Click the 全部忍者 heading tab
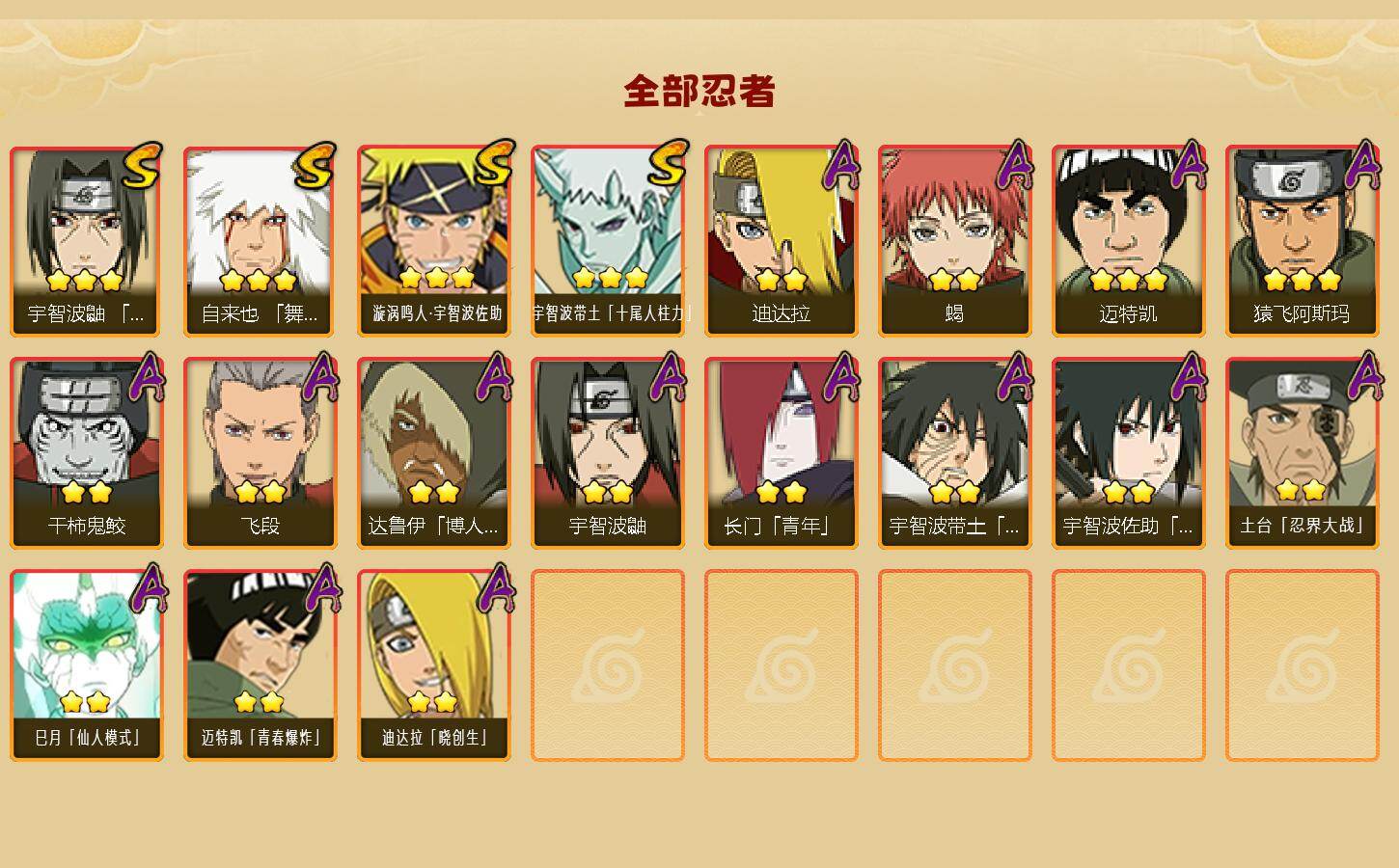Image resolution: width=1399 pixels, height=868 pixels. click(699, 92)
